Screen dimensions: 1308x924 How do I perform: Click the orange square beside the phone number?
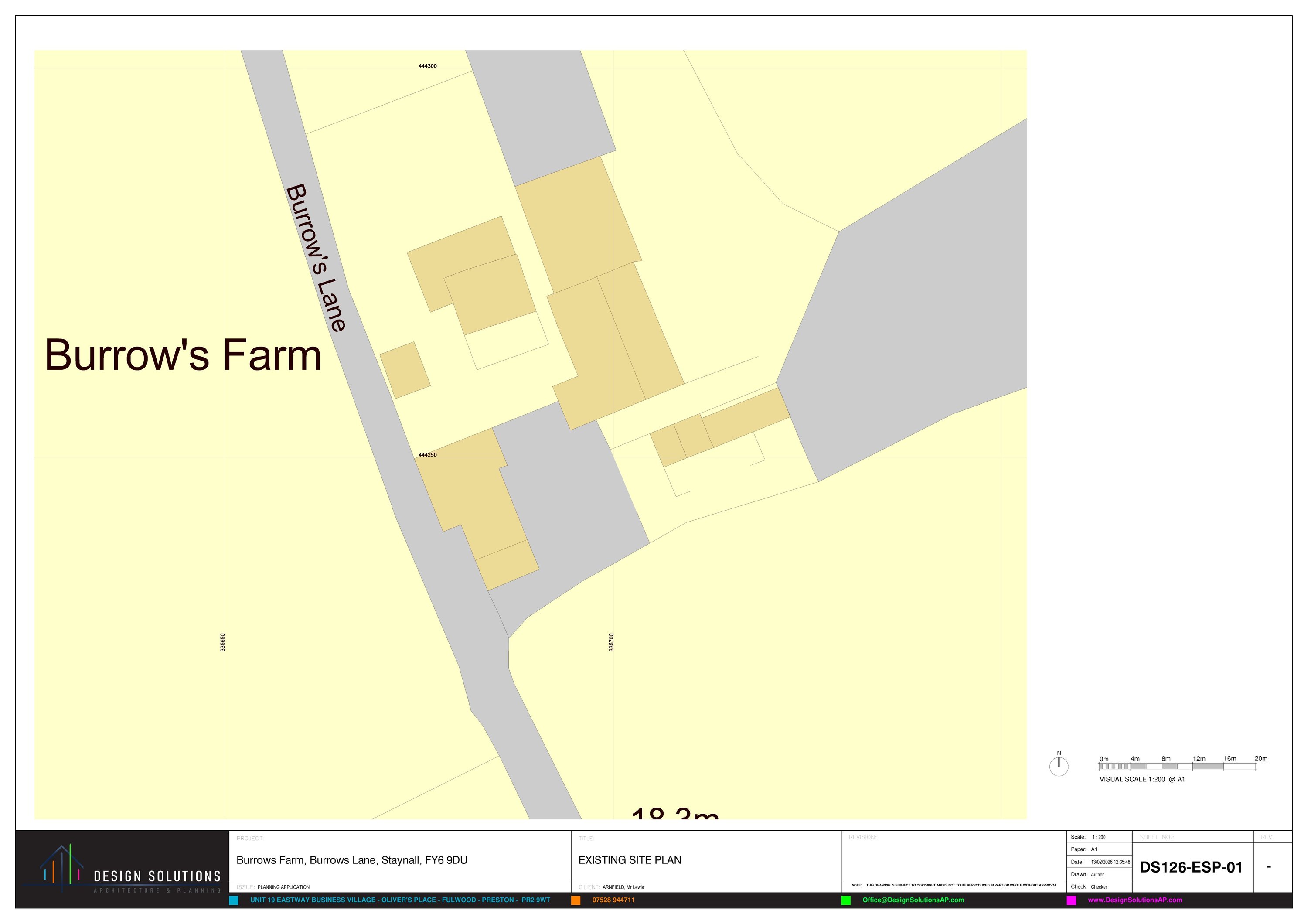click(576, 900)
